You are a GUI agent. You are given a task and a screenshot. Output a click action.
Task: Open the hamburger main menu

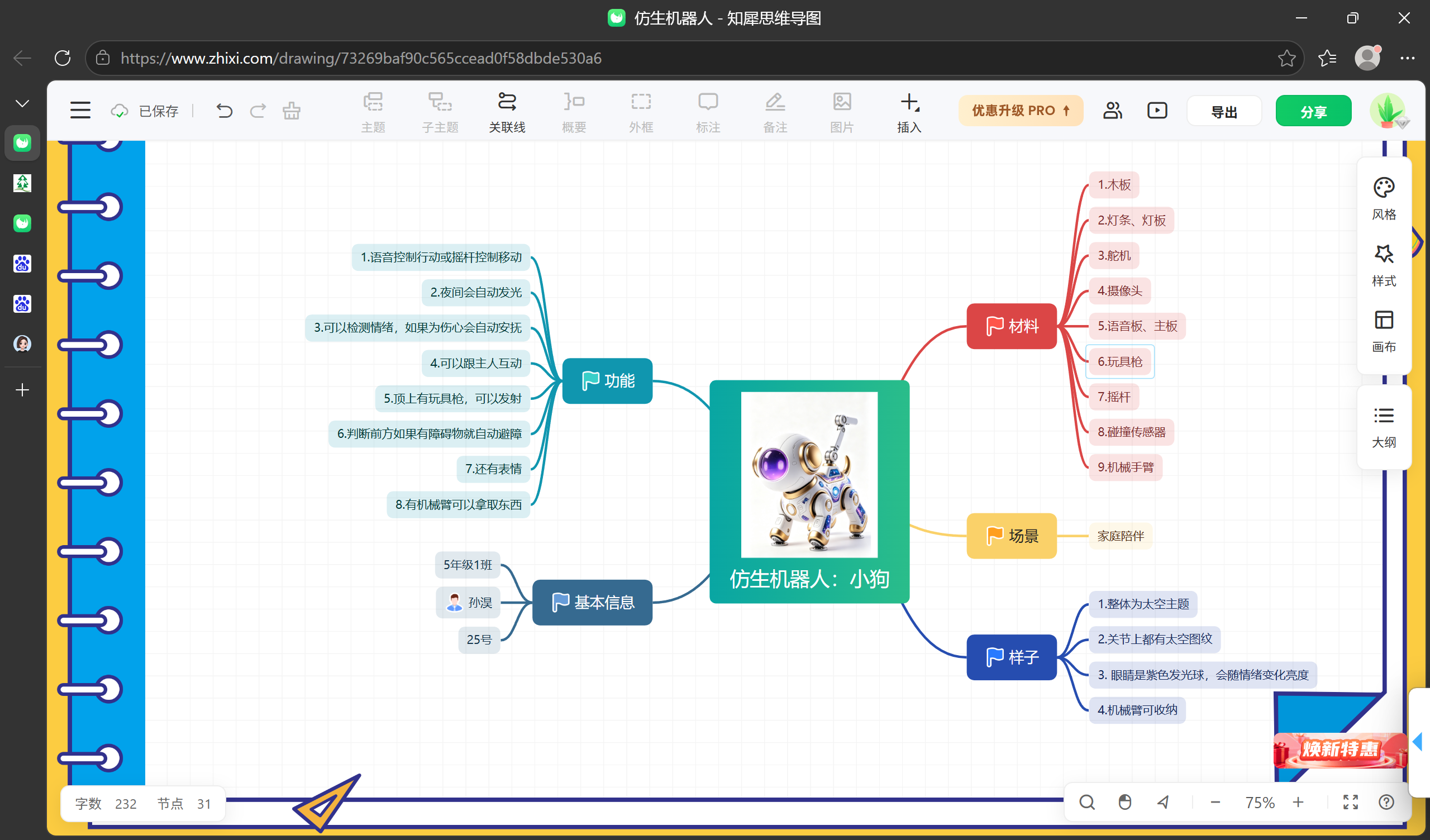pyautogui.click(x=80, y=110)
